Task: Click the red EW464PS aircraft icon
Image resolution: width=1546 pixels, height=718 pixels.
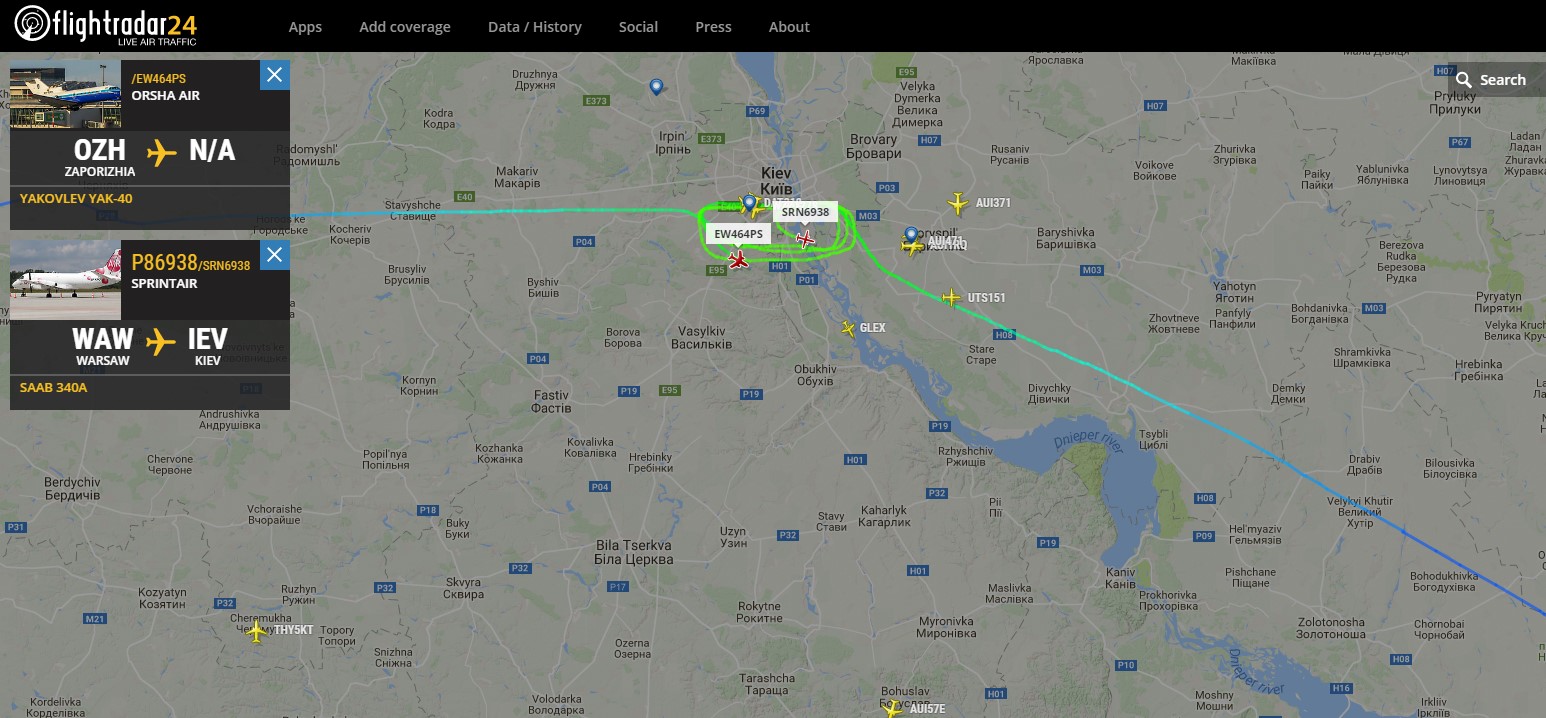Action: 738,260
